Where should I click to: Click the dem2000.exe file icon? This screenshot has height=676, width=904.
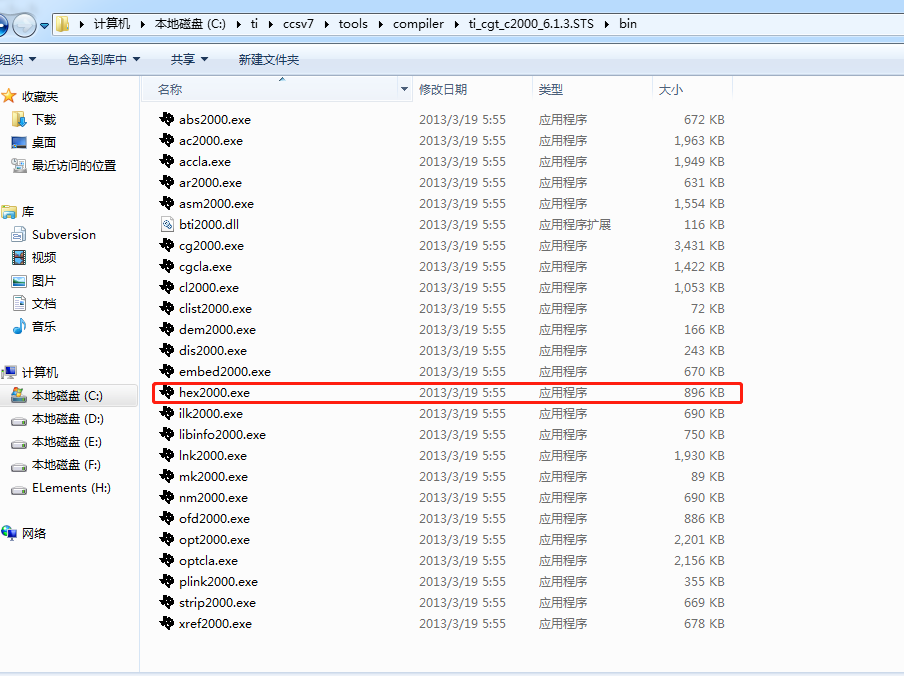pyautogui.click(x=167, y=329)
